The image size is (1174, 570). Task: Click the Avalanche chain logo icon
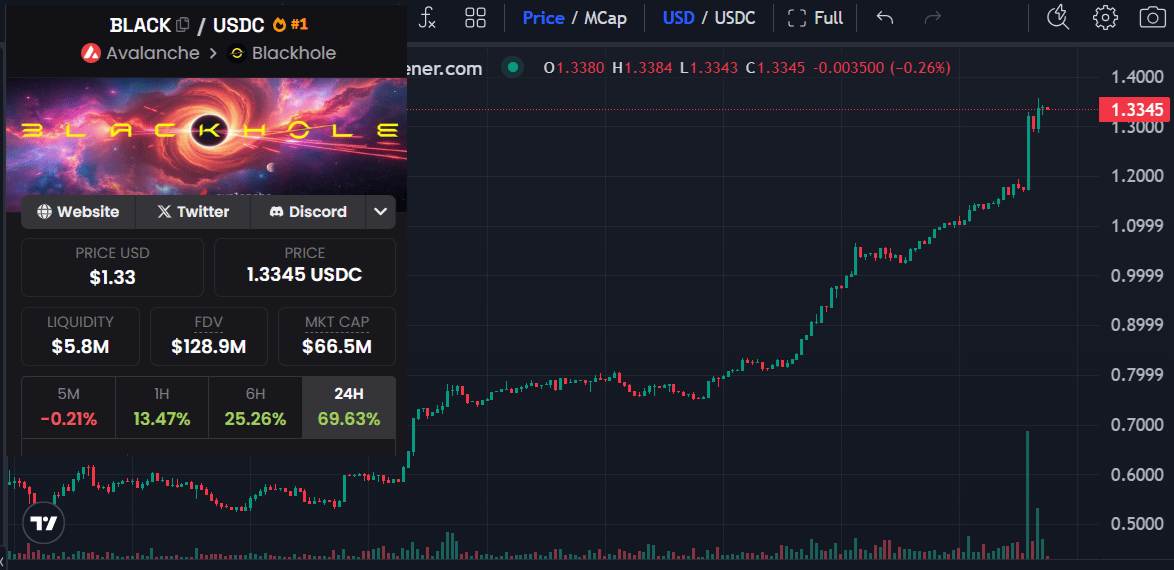91,53
